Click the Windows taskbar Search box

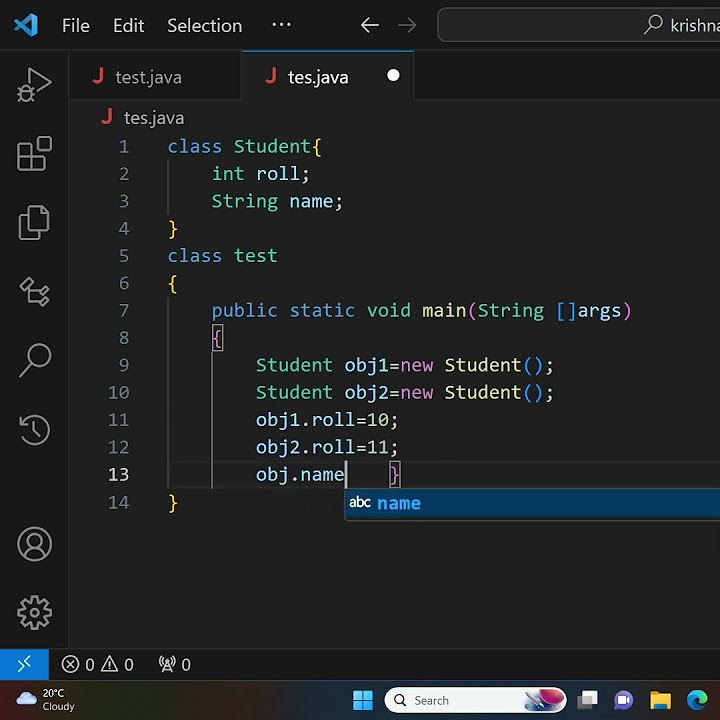[x=475, y=700]
